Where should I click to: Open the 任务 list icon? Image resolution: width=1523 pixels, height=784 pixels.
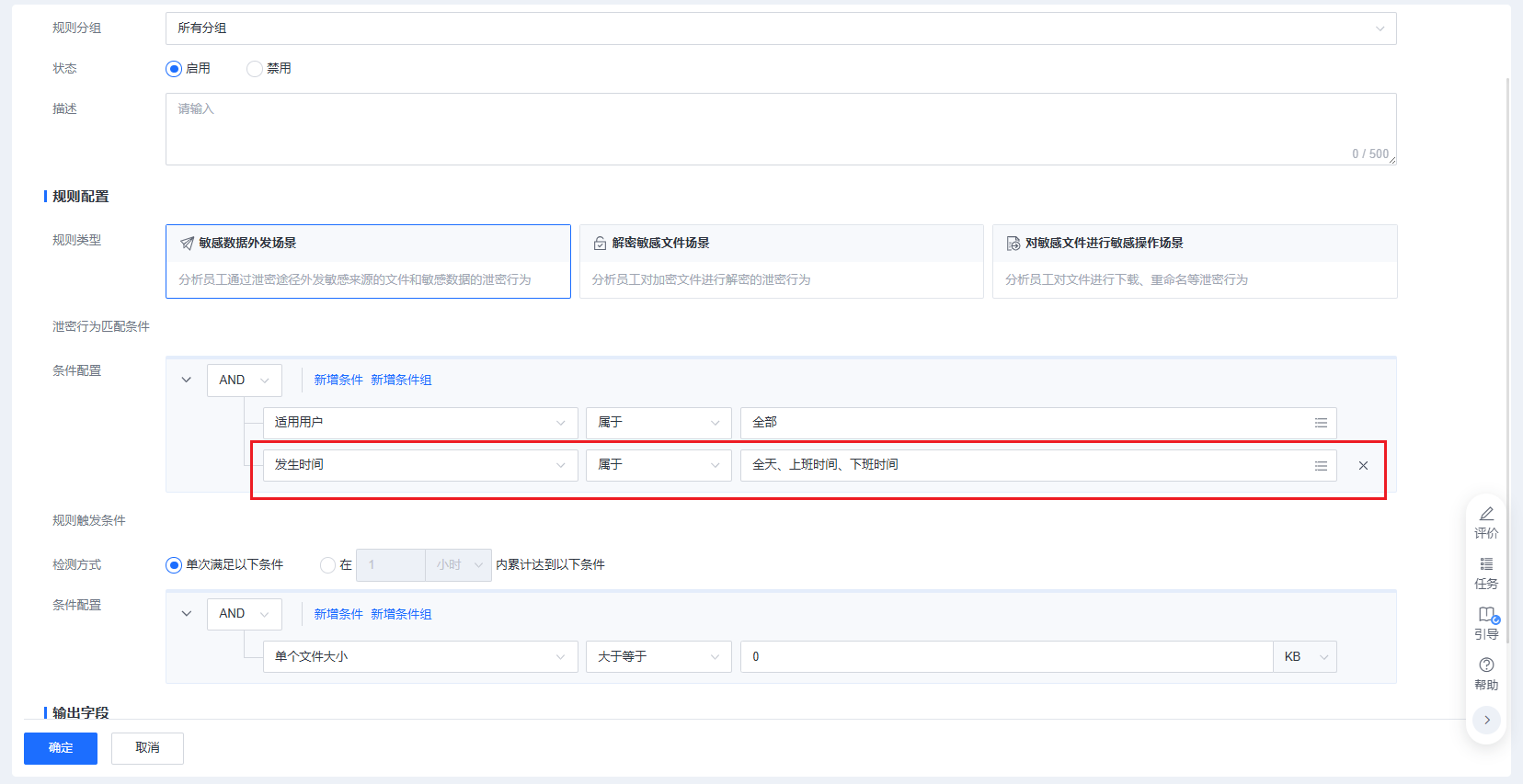1486,565
